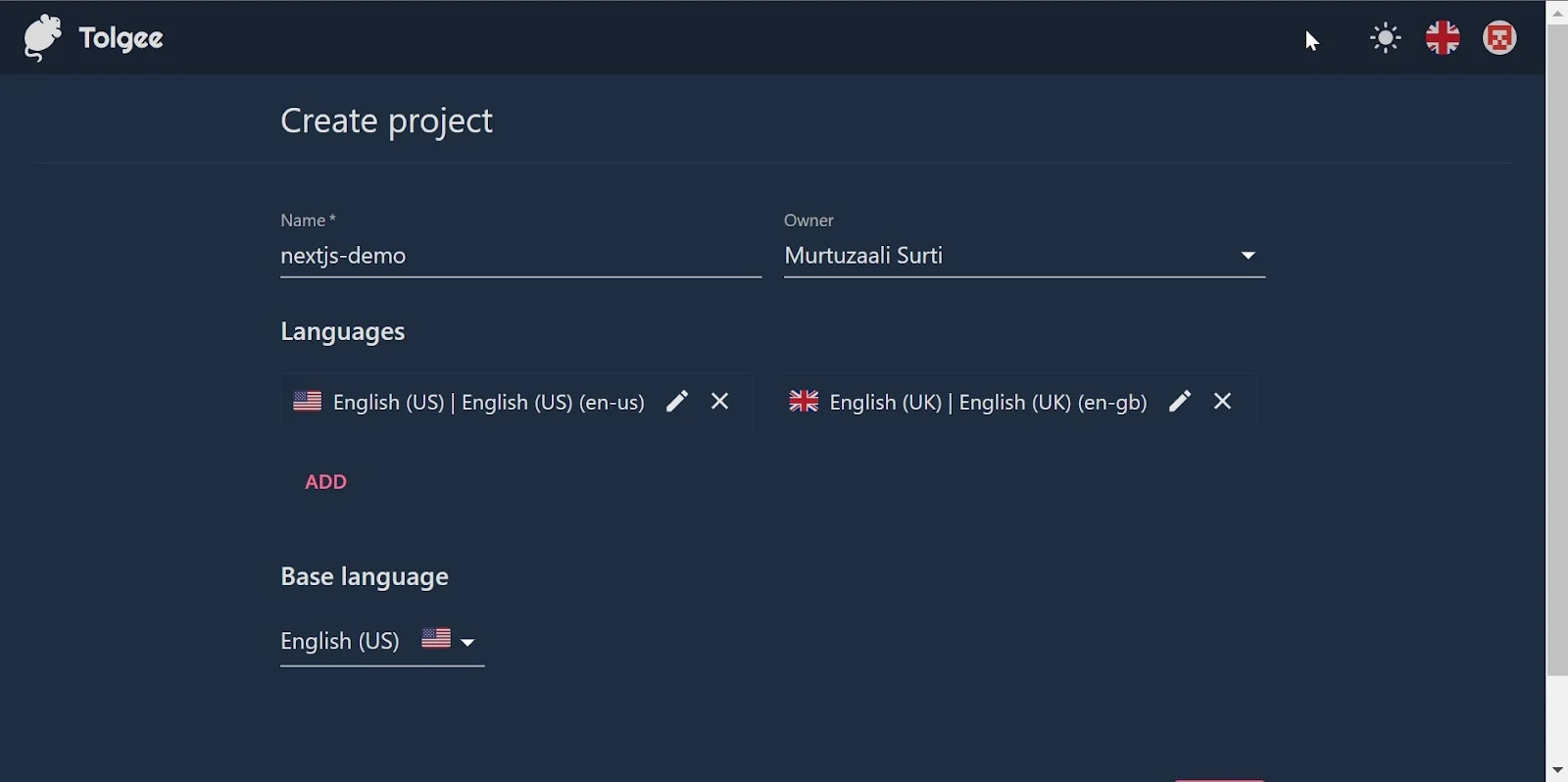Edit English (UK) language with pencil icon
This screenshot has height=782, width=1568.
click(1180, 402)
